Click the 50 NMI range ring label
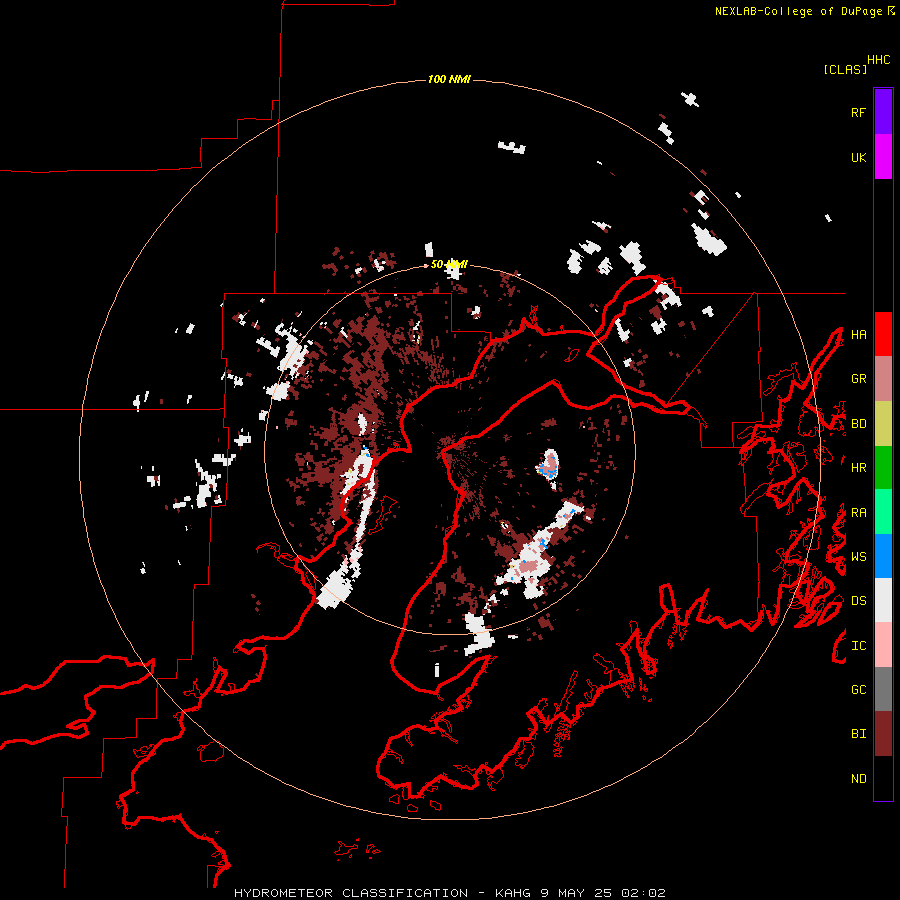 coord(449,264)
